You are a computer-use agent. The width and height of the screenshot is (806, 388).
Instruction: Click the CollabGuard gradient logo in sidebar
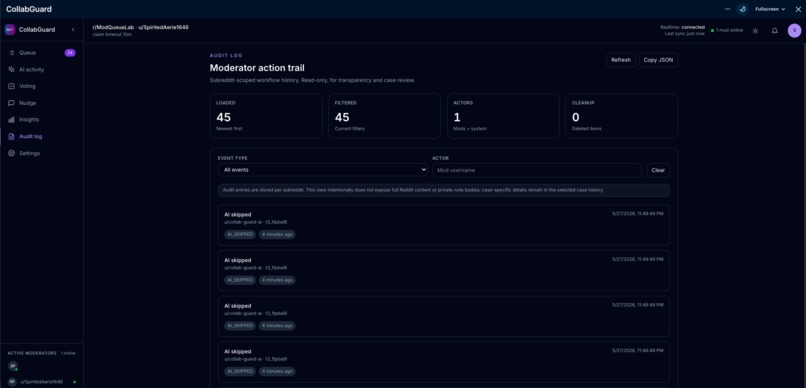point(10,30)
